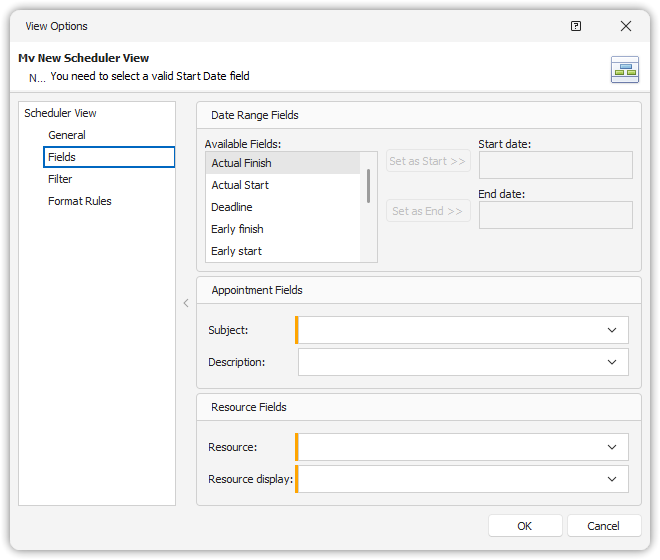The width and height of the screenshot is (660, 560).
Task: Open the Subject dropdown
Action: point(612,330)
